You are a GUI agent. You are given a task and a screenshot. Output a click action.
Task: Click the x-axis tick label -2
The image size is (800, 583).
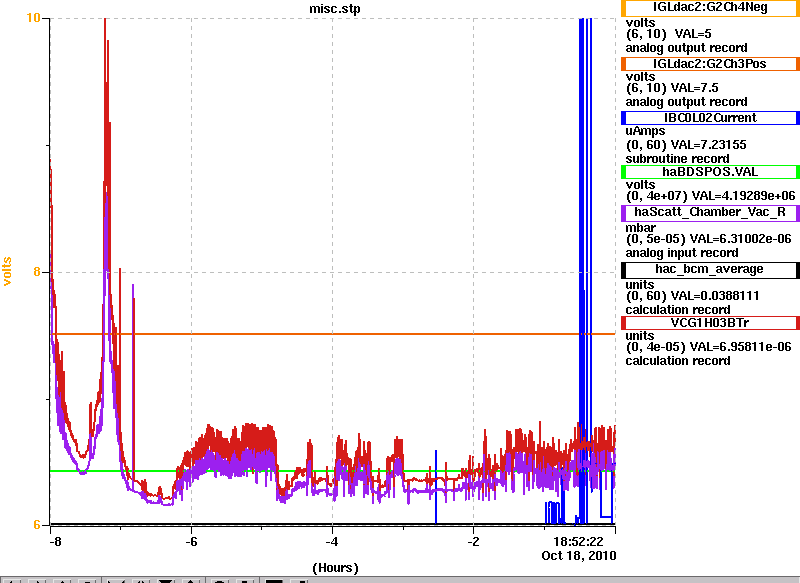(473, 541)
